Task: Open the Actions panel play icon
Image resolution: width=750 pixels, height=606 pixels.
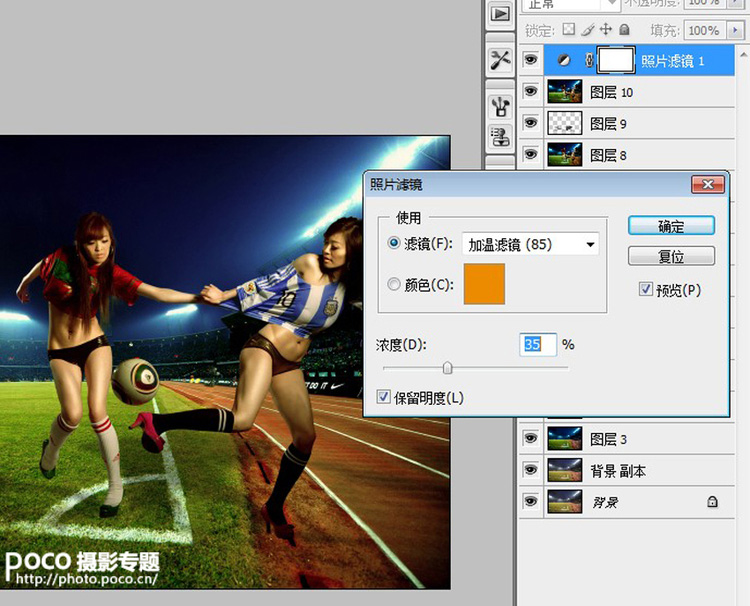Action: pyautogui.click(x=500, y=13)
